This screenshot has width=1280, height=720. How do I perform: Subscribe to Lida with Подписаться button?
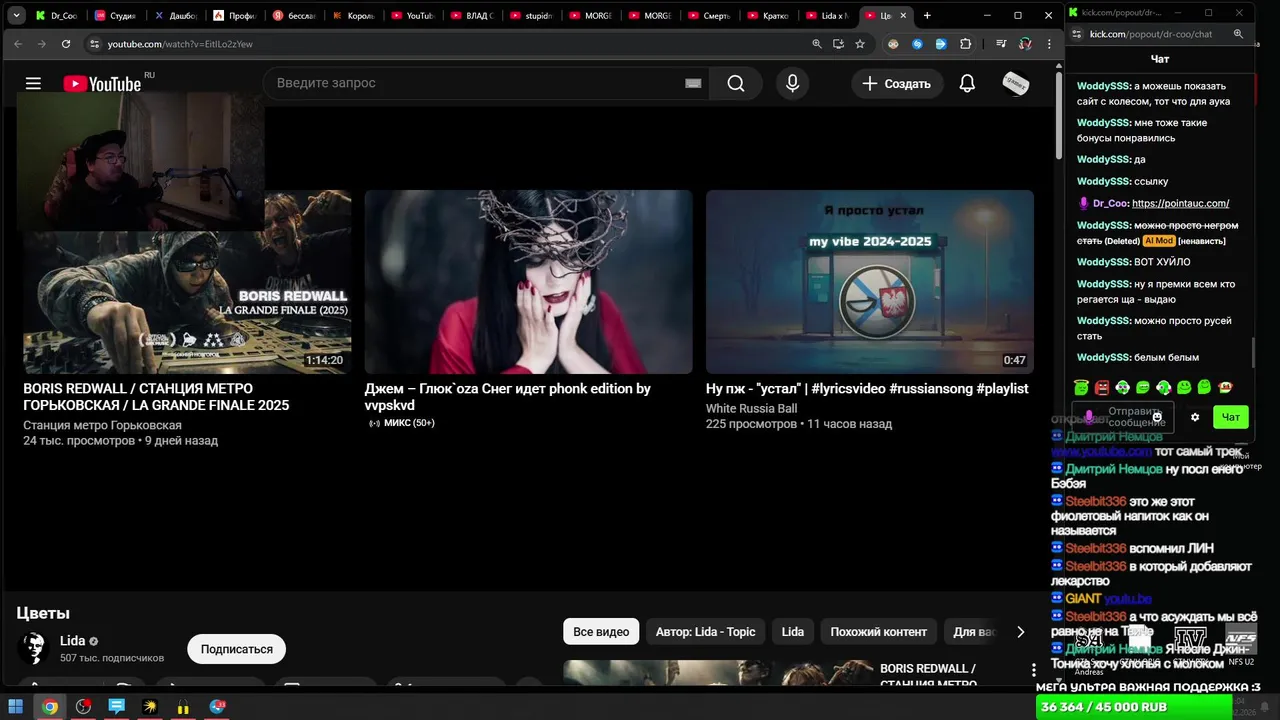tap(236, 649)
